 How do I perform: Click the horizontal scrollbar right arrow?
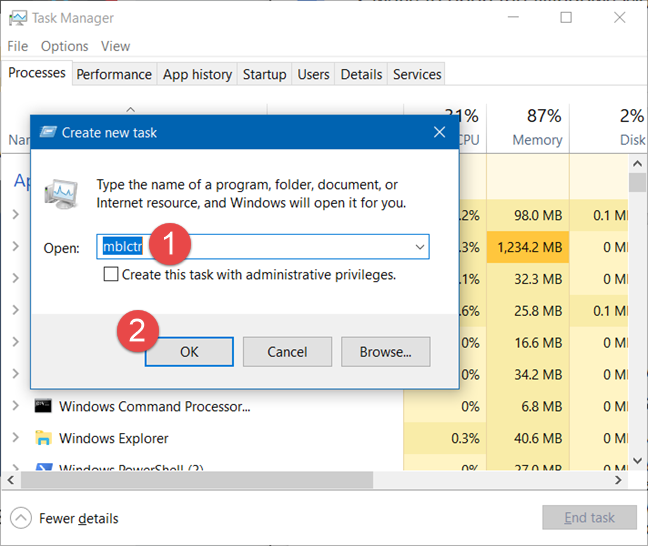point(618,480)
